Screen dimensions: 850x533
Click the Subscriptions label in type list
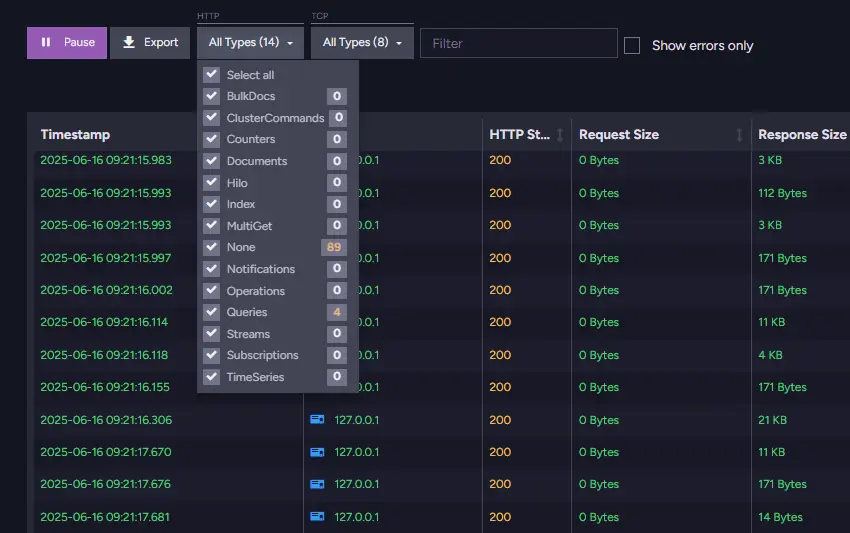[262, 355]
